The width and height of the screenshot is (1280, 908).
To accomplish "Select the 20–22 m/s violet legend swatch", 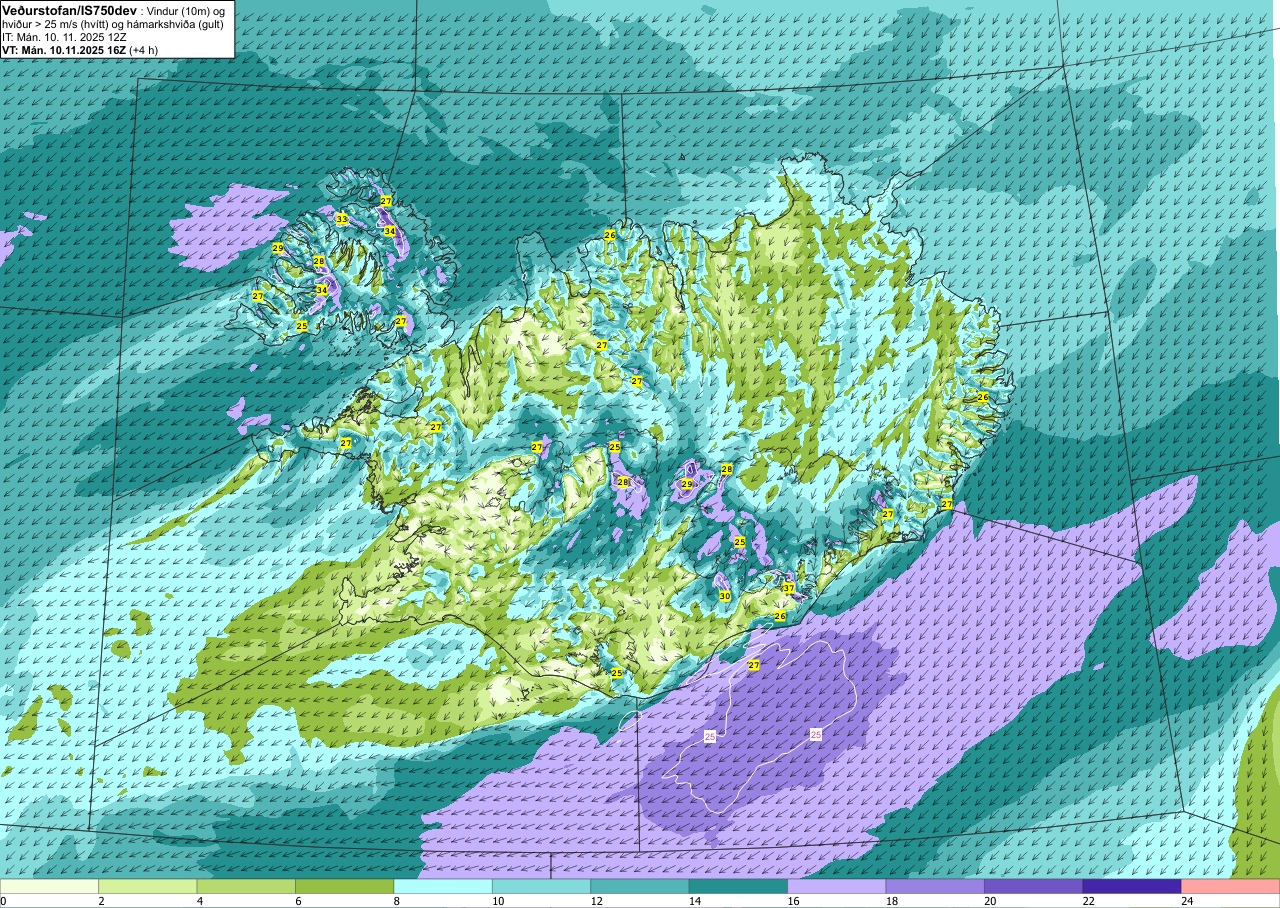I will [x=1033, y=887].
